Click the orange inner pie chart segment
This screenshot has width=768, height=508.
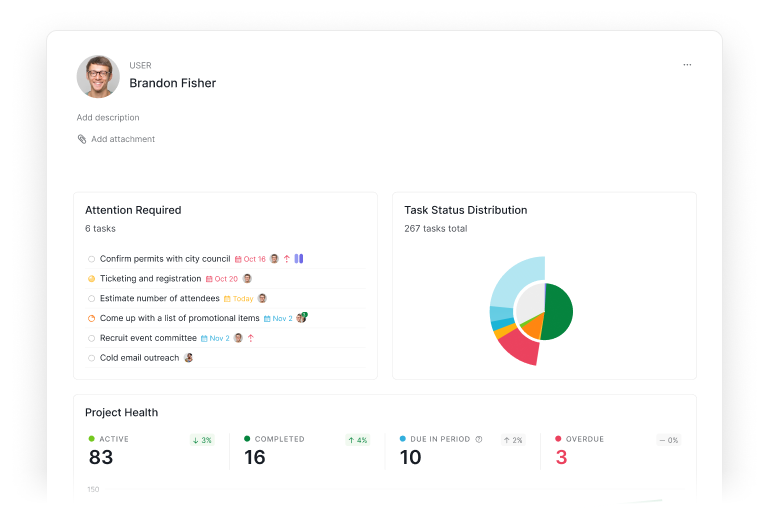tap(534, 327)
